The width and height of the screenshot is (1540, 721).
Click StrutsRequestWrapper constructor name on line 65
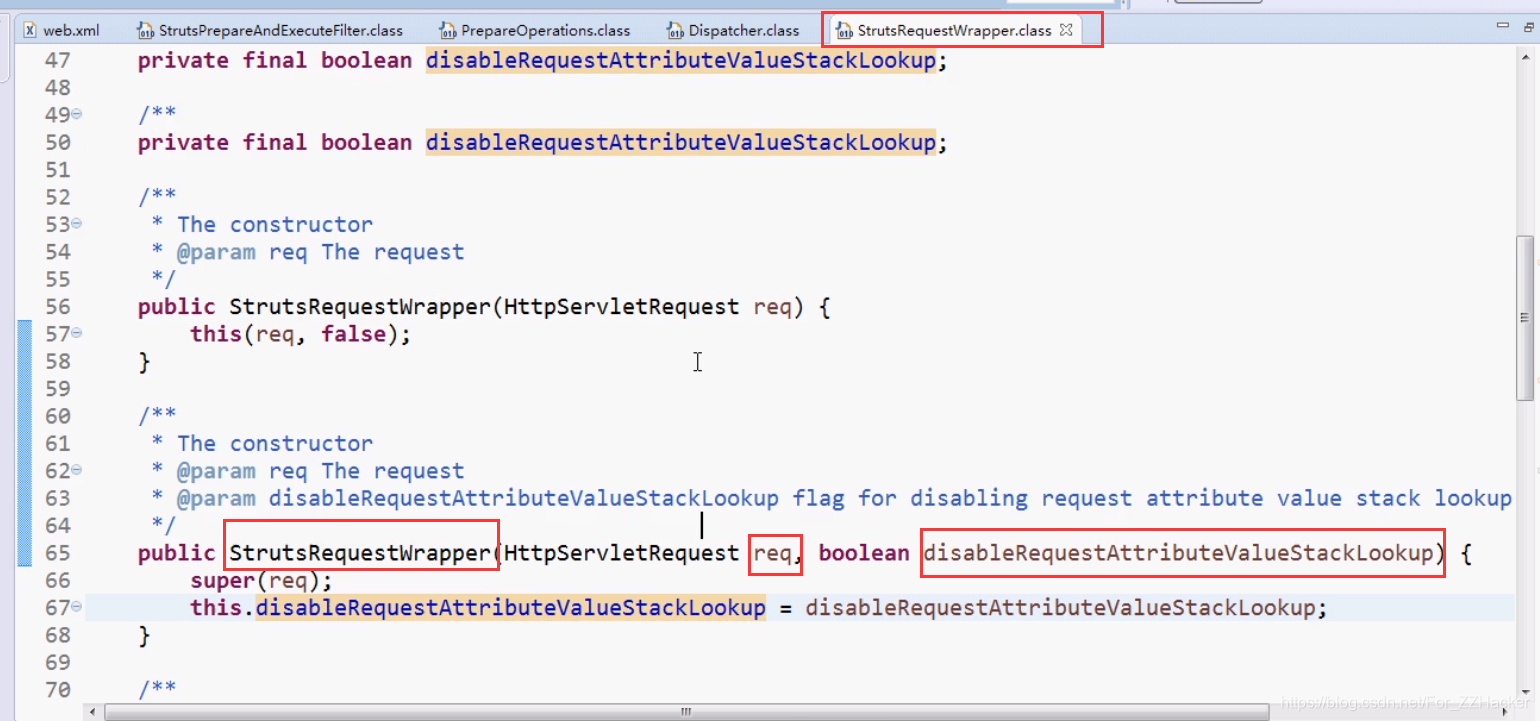pyautogui.click(x=360, y=553)
